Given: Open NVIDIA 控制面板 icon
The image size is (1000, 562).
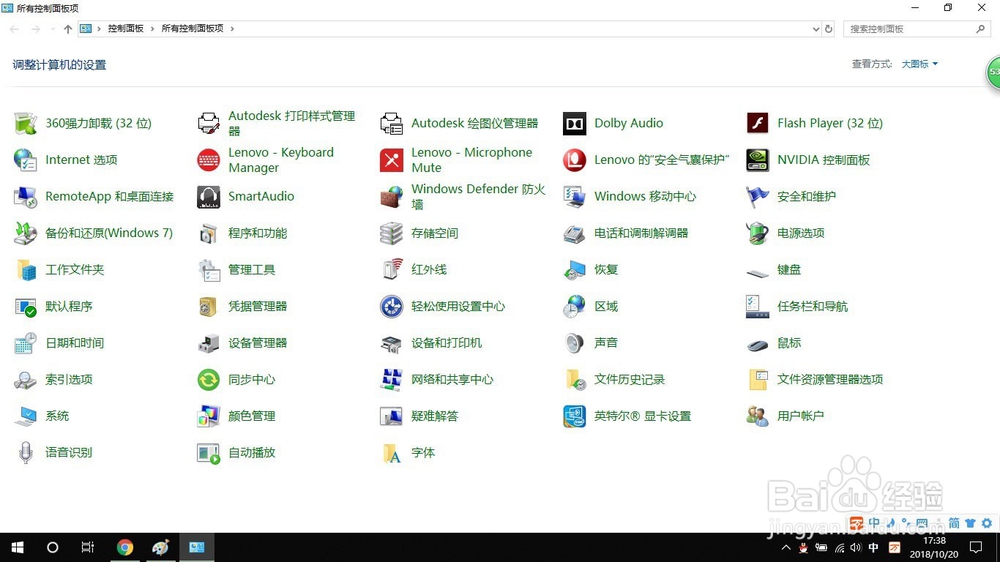Looking at the screenshot, I should click(757, 160).
